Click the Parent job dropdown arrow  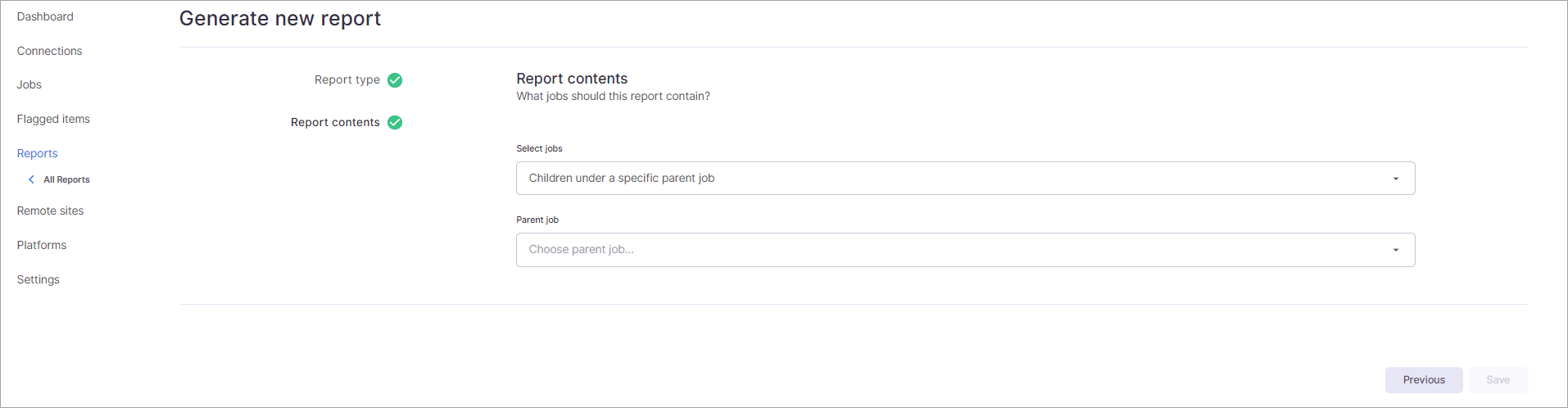[x=1395, y=250]
